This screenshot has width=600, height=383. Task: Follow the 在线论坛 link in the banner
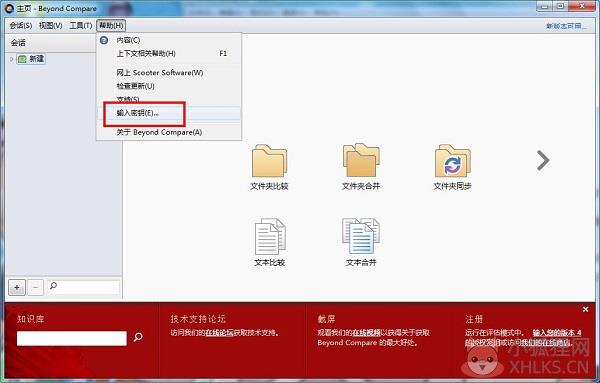[219, 333]
